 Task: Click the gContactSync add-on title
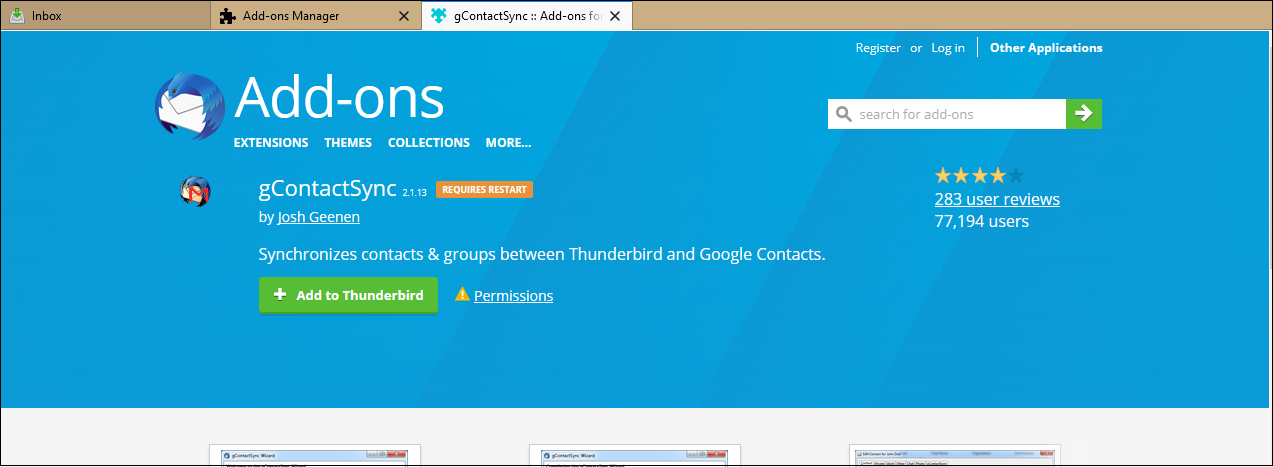(328, 189)
